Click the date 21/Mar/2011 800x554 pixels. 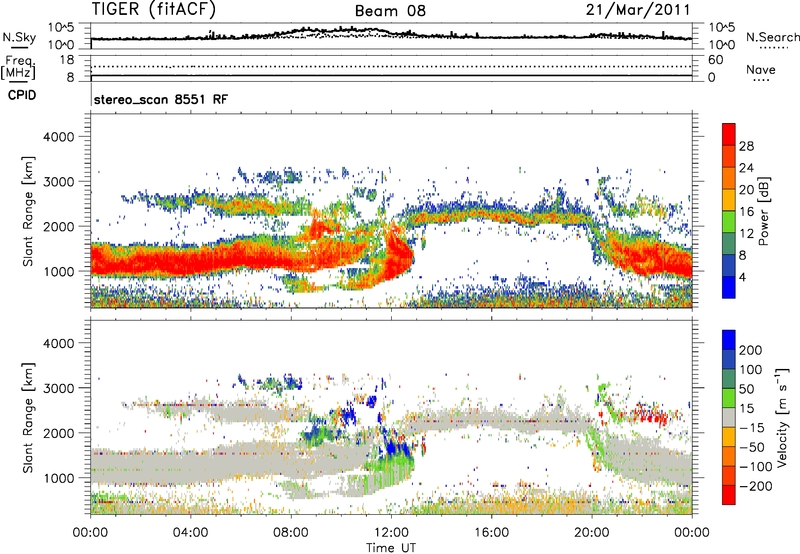(638, 10)
